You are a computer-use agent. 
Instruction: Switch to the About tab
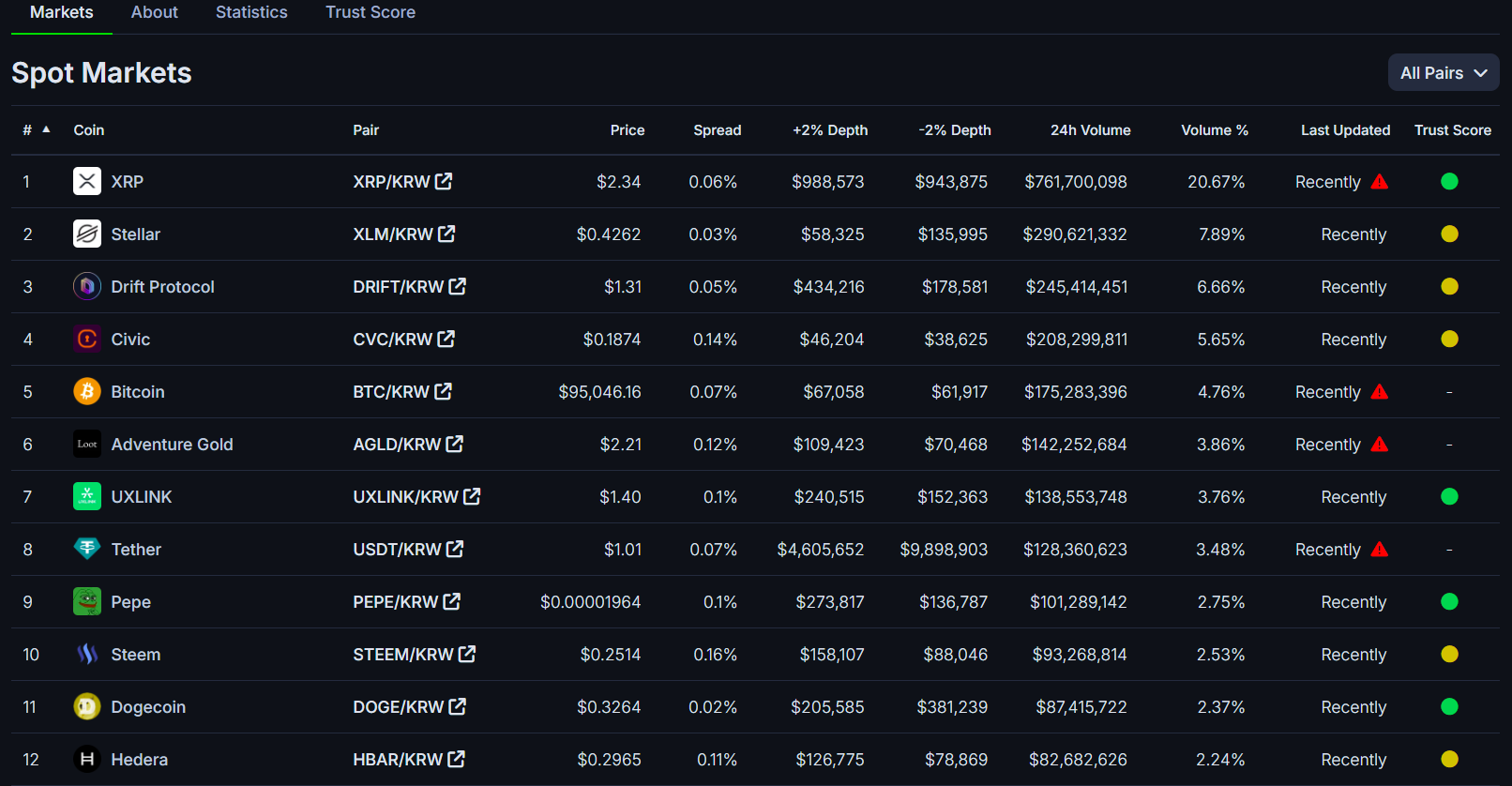[x=155, y=12]
